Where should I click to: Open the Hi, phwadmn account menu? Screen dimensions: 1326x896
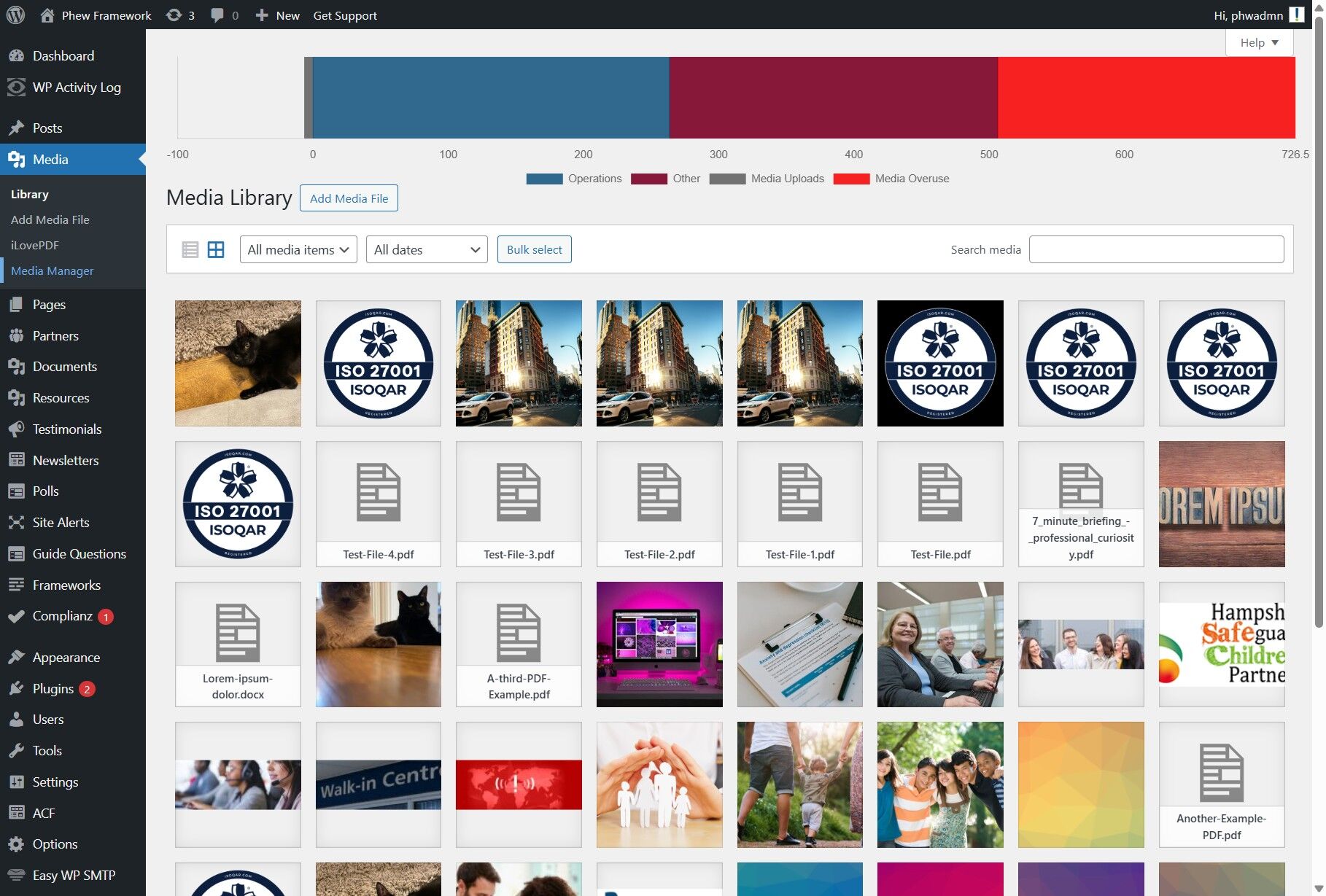click(1259, 15)
